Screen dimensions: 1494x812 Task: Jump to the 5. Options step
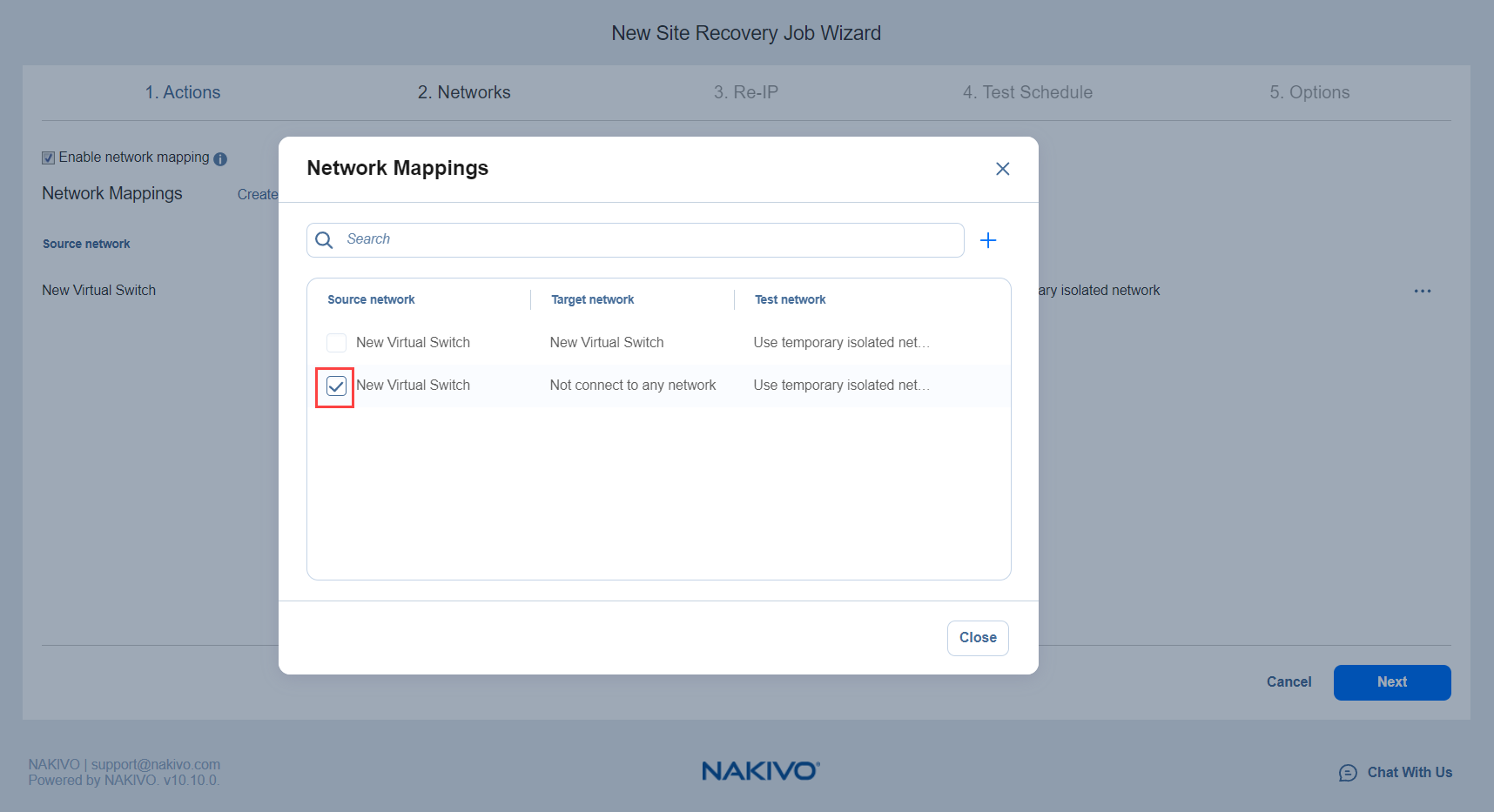1309,92
